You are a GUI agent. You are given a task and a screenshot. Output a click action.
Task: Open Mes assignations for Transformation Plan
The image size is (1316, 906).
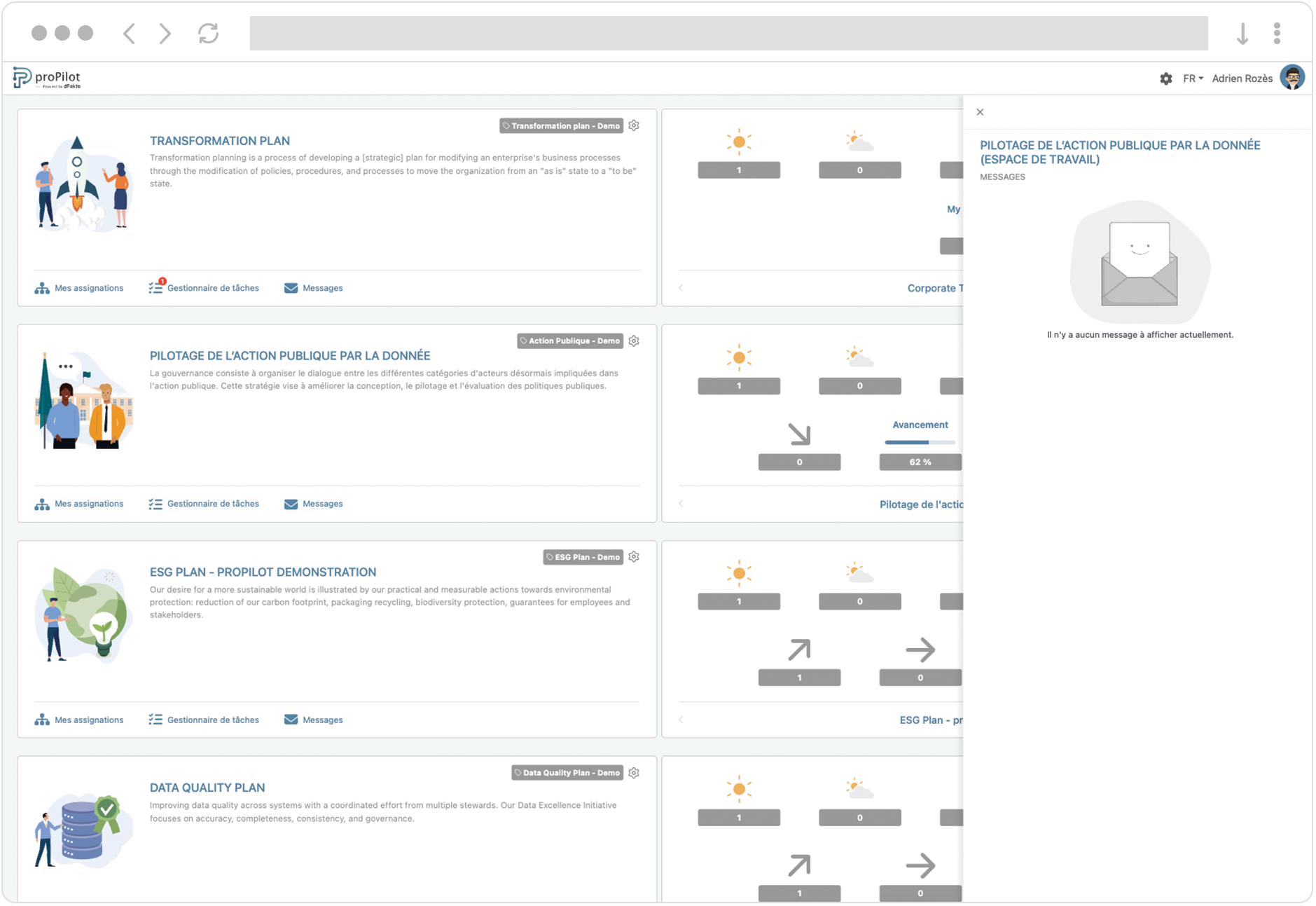pos(79,288)
